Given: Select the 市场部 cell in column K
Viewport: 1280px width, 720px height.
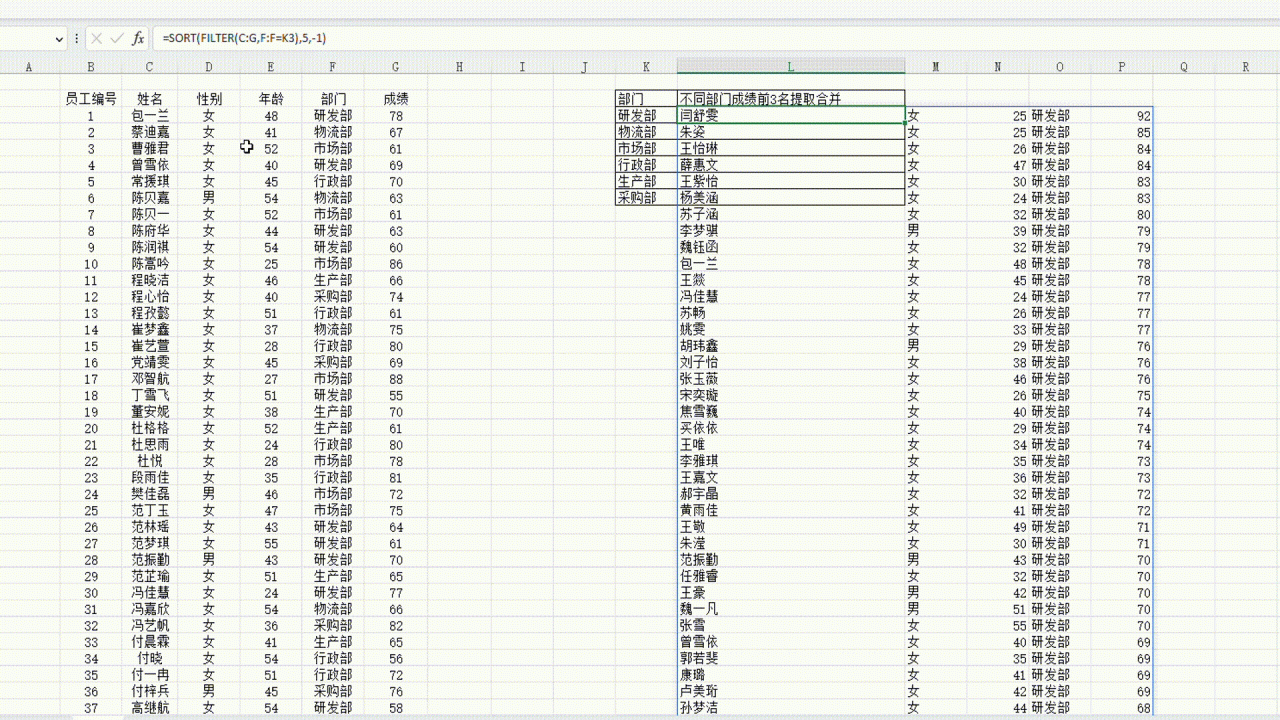Looking at the screenshot, I should tap(646, 148).
